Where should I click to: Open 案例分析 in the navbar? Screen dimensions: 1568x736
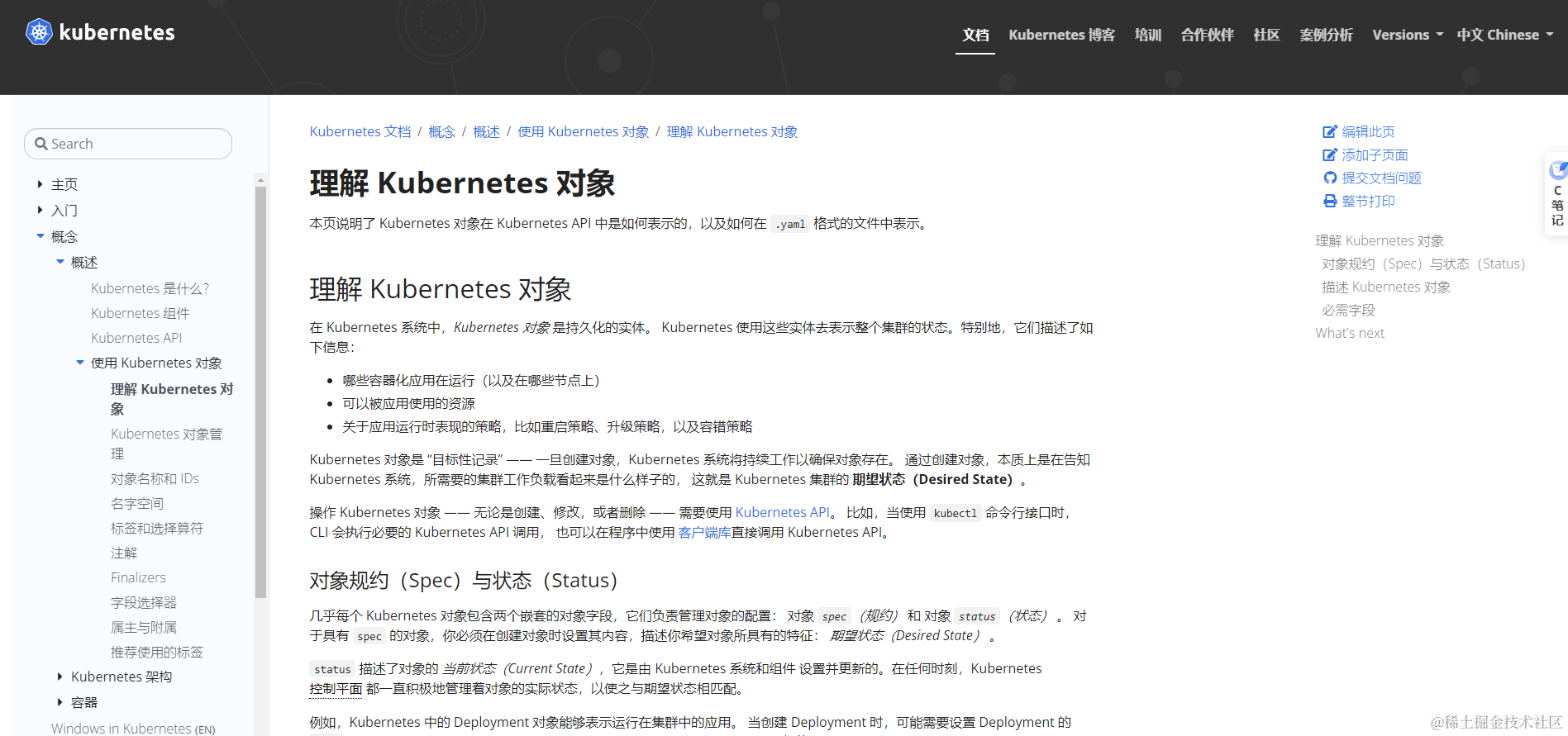tap(1326, 35)
